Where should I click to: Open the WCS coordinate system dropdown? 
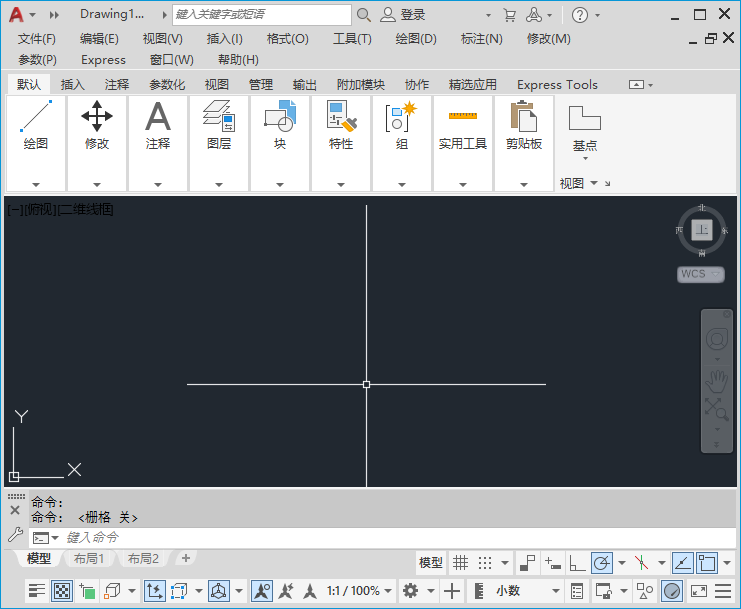(700, 274)
